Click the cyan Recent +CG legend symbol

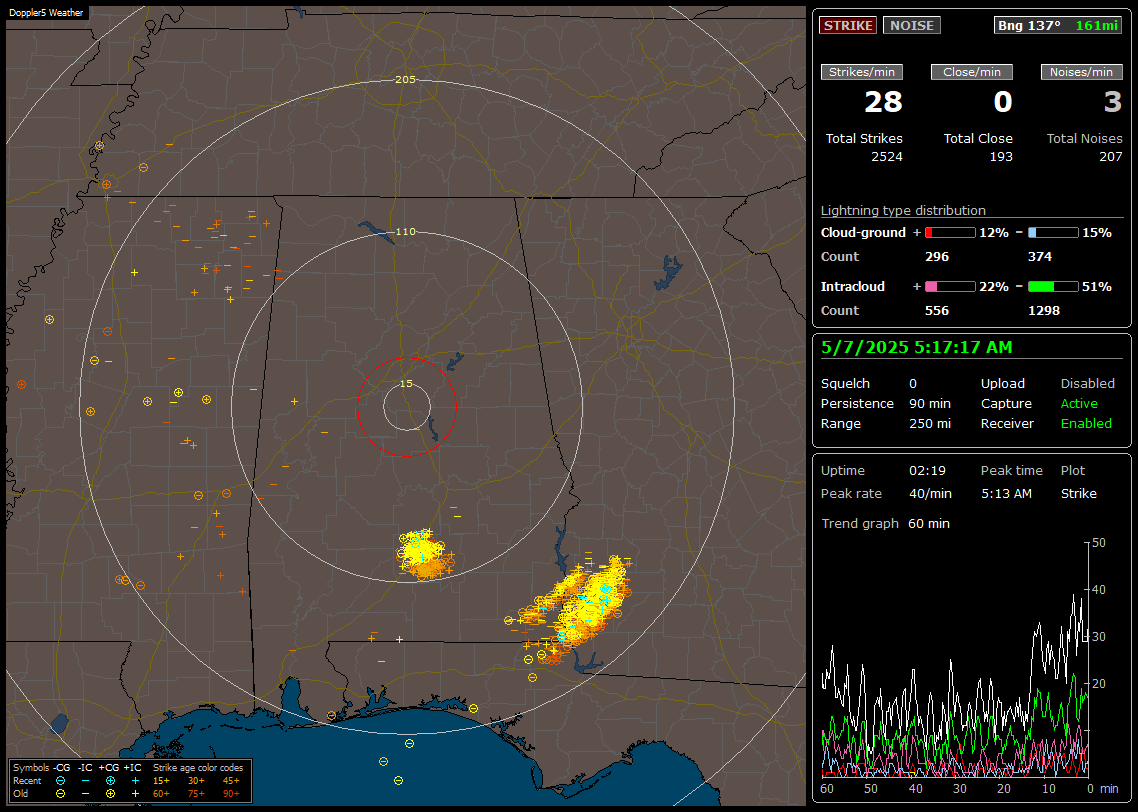pos(110,781)
